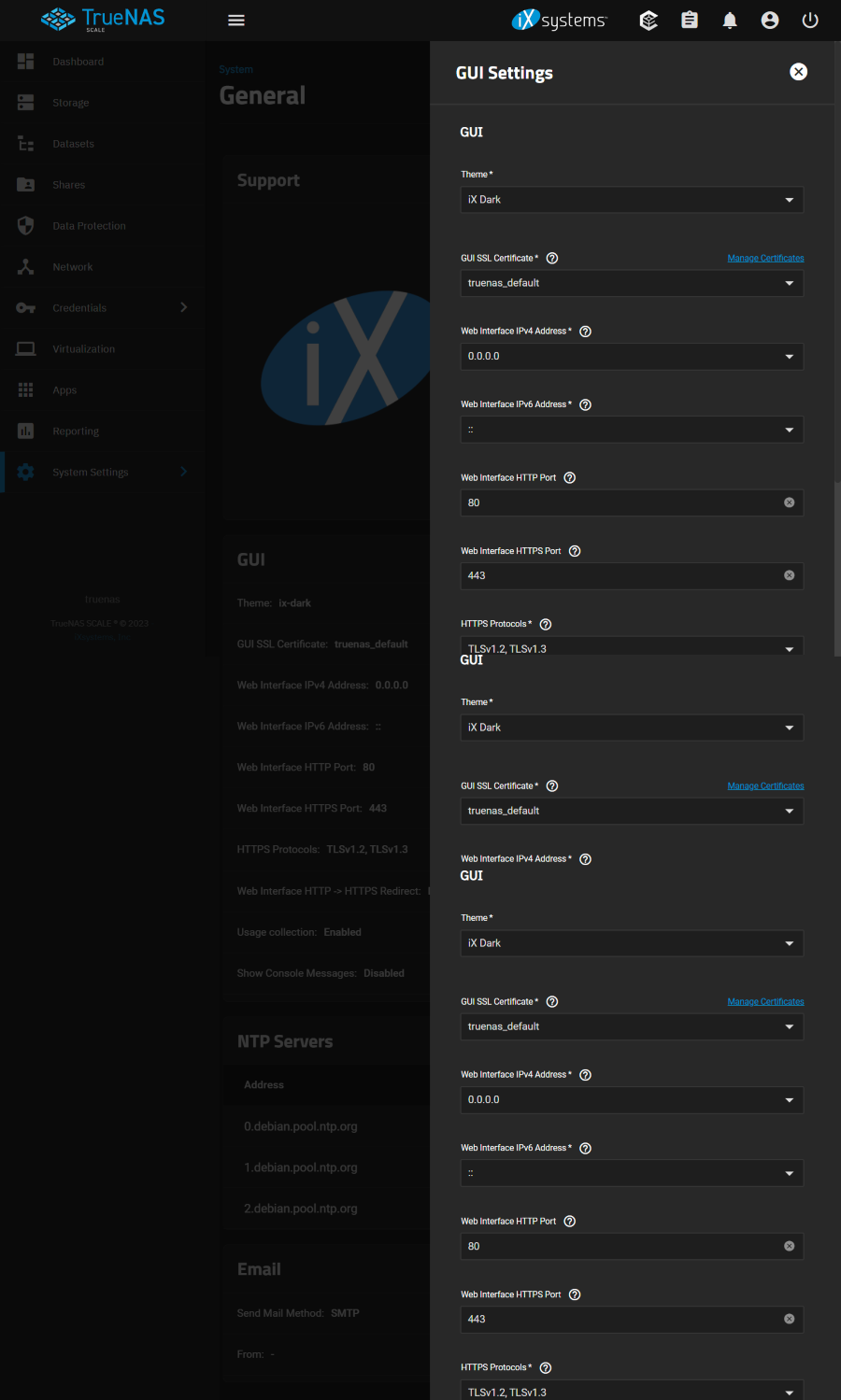The image size is (841, 1400).
Task: Open the TrueCommand status icon
Action: (649, 20)
